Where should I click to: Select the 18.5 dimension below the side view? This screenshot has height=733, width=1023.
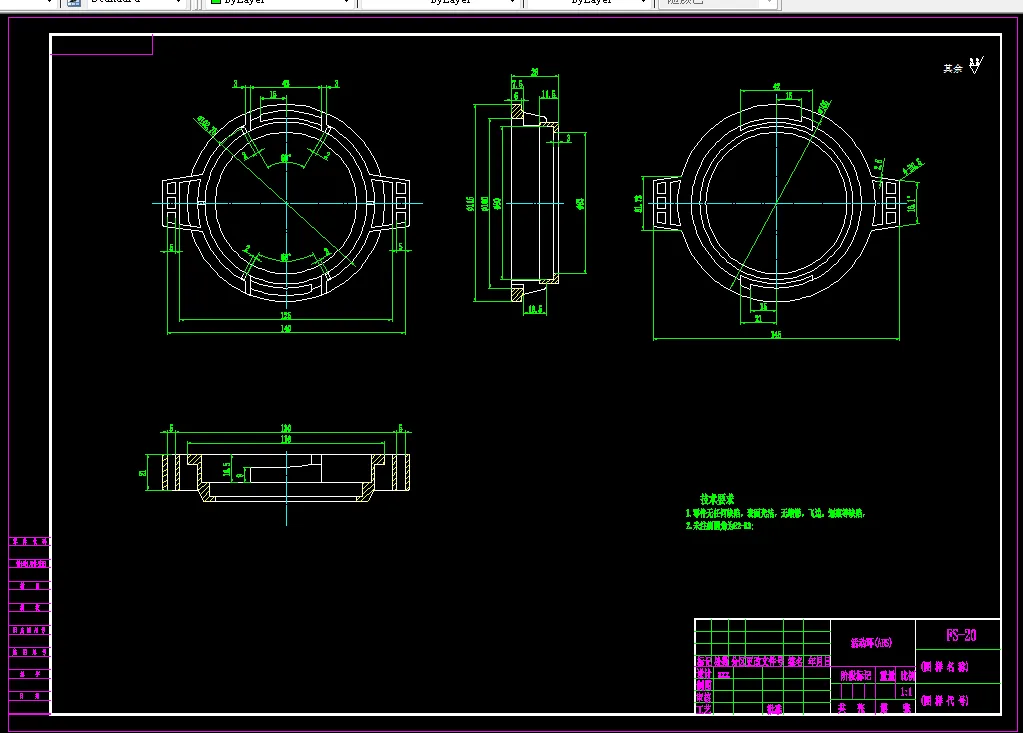tap(535, 309)
